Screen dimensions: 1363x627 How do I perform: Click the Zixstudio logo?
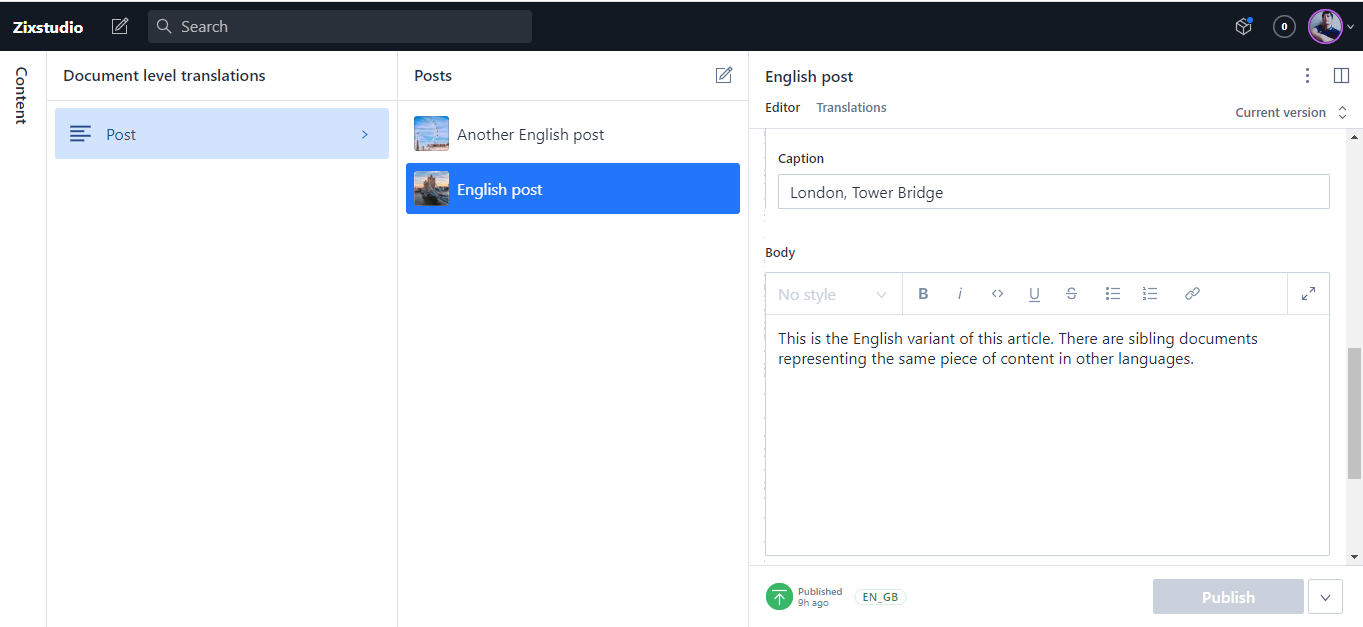pos(48,27)
